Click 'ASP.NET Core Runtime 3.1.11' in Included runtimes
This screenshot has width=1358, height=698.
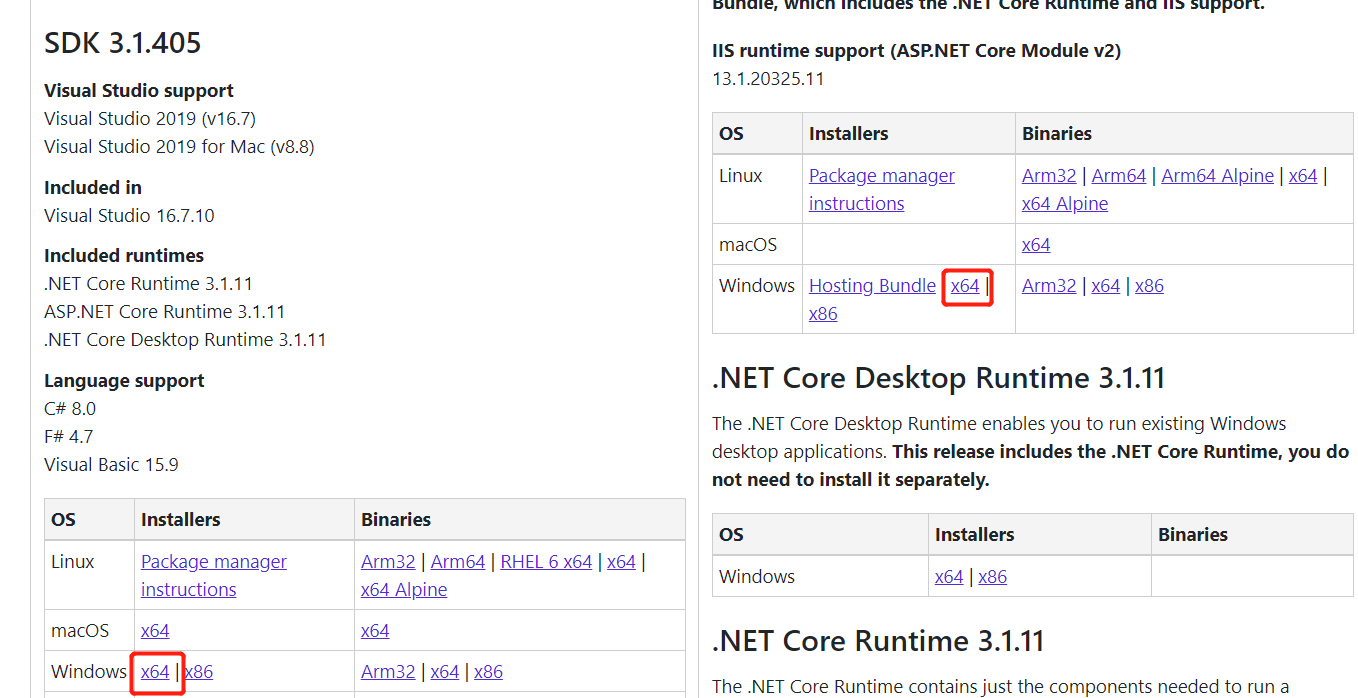(165, 311)
